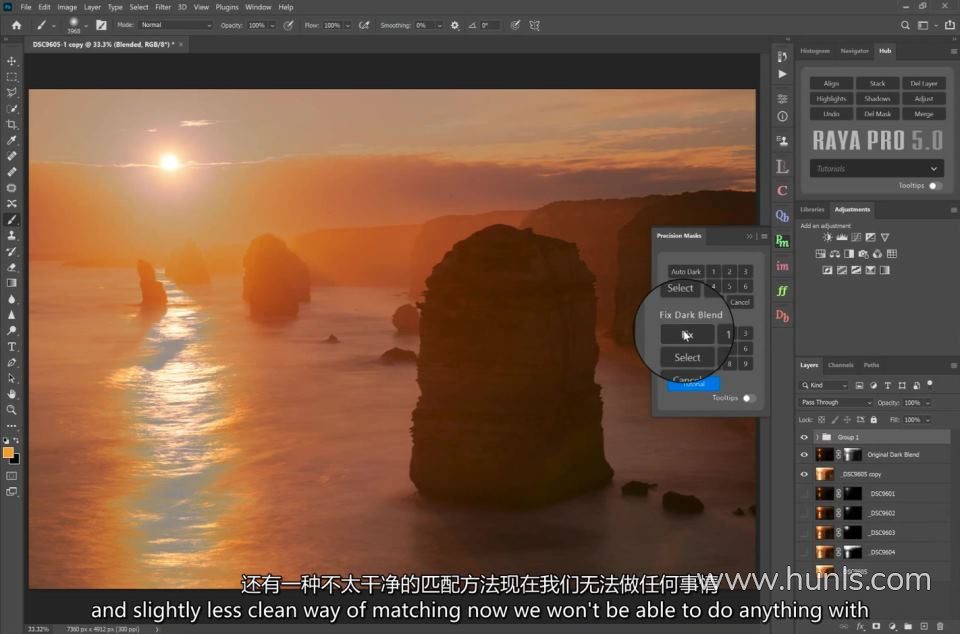The height and width of the screenshot is (634, 960).
Task: Select the Move tool
Action: point(12,61)
